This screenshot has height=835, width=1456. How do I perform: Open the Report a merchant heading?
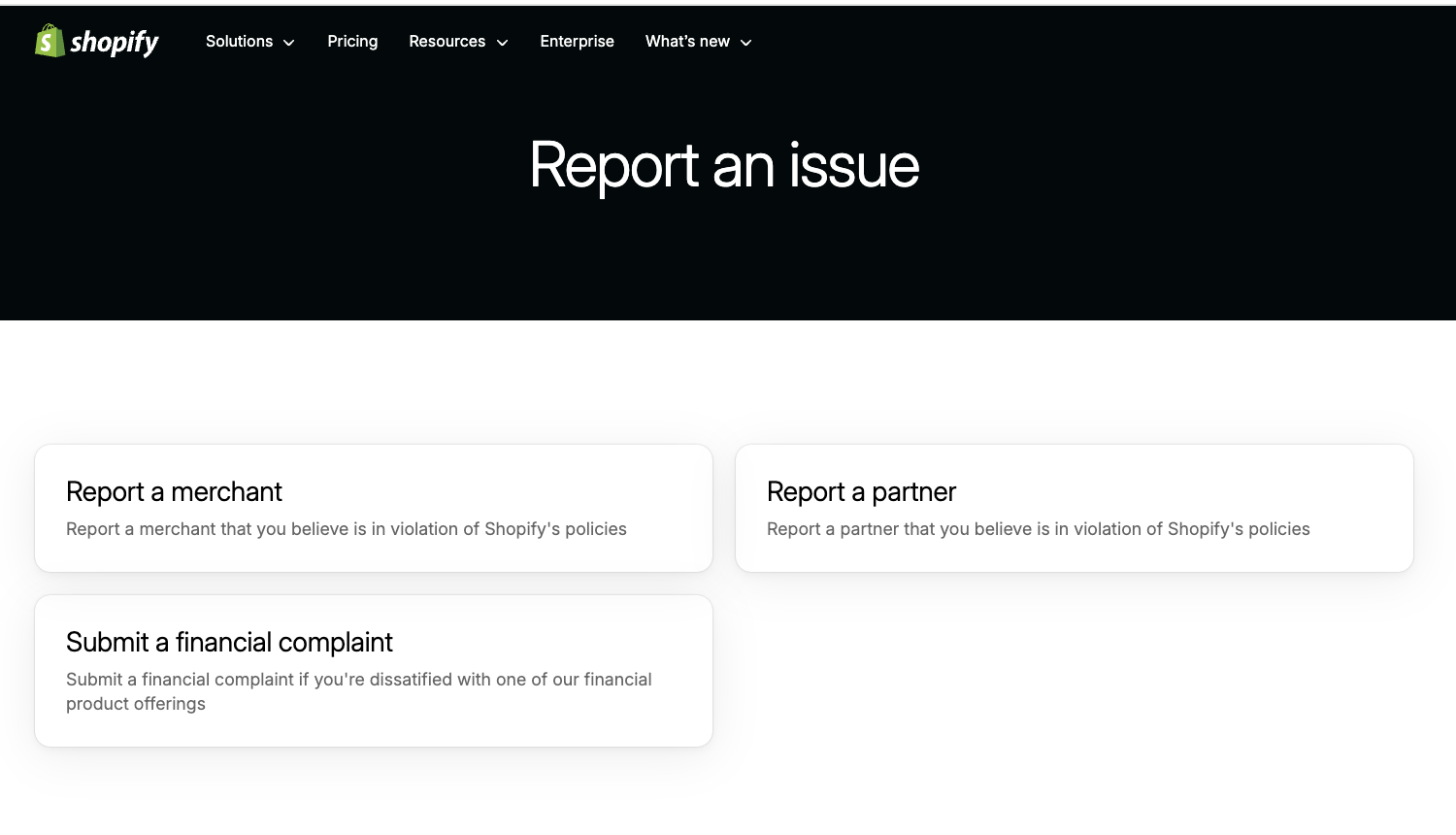pyautogui.click(x=174, y=492)
